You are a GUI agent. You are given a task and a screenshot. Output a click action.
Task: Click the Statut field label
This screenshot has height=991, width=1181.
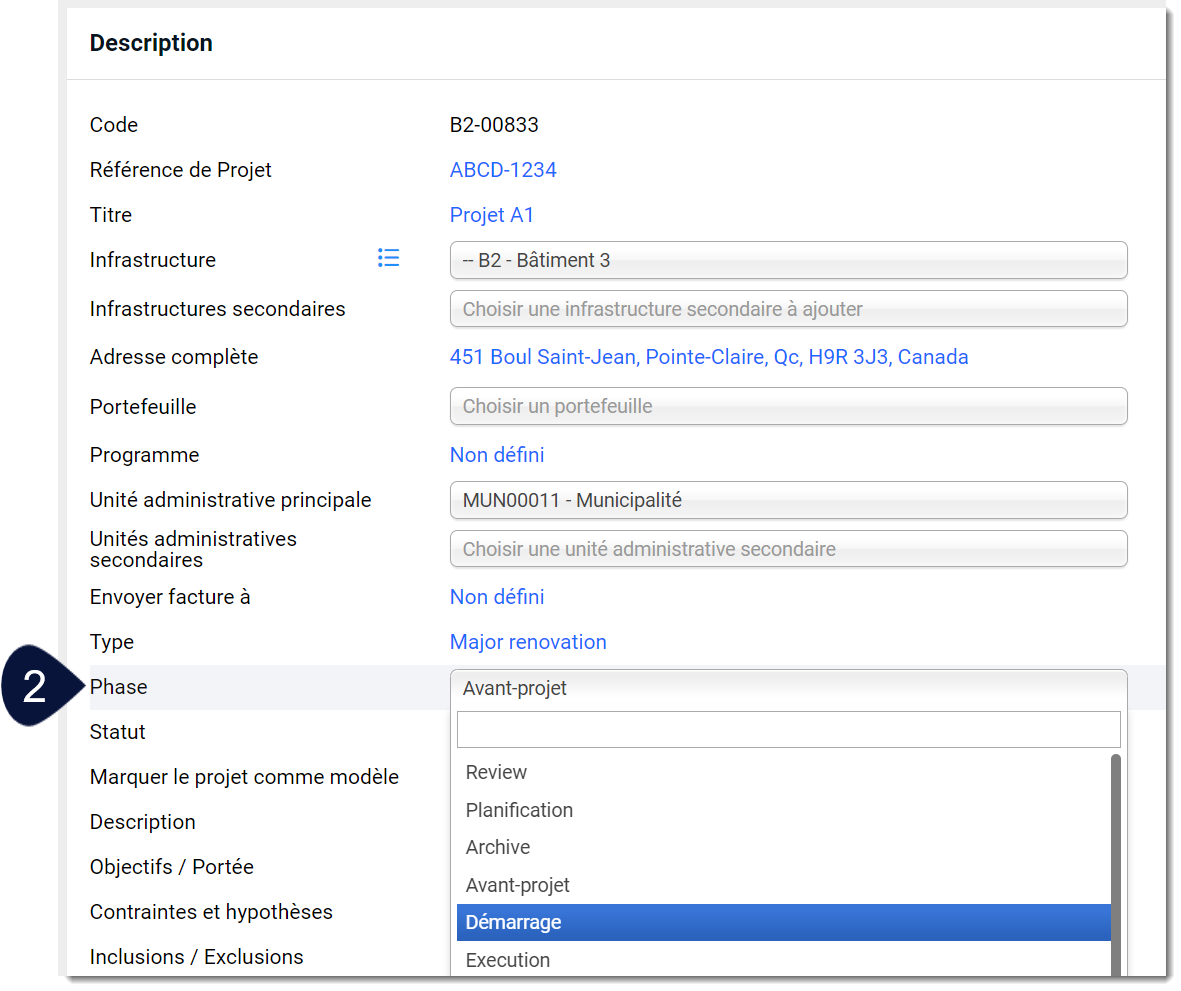click(x=117, y=732)
